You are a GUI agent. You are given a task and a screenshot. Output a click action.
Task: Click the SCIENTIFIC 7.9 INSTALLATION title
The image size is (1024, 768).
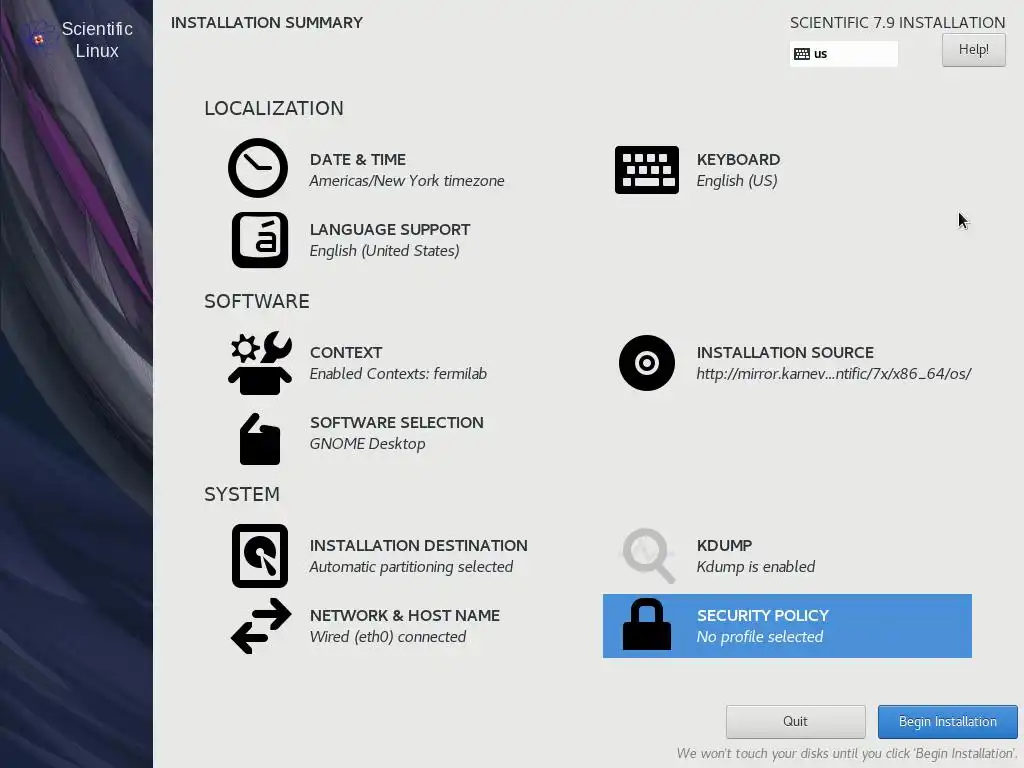tap(897, 23)
